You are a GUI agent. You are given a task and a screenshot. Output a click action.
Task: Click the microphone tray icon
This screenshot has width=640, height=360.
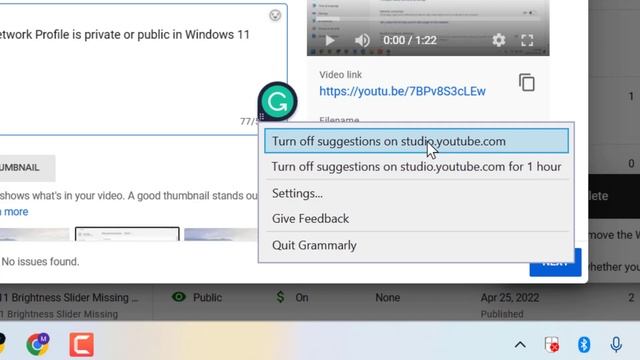[x=616, y=344]
